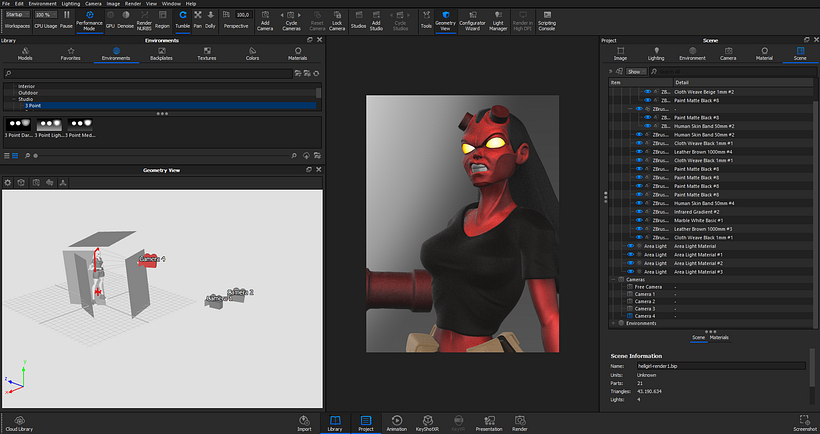The image size is (820, 434).
Task: Open the Scripting Console
Action: pyautogui.click(x=547, y=20)
